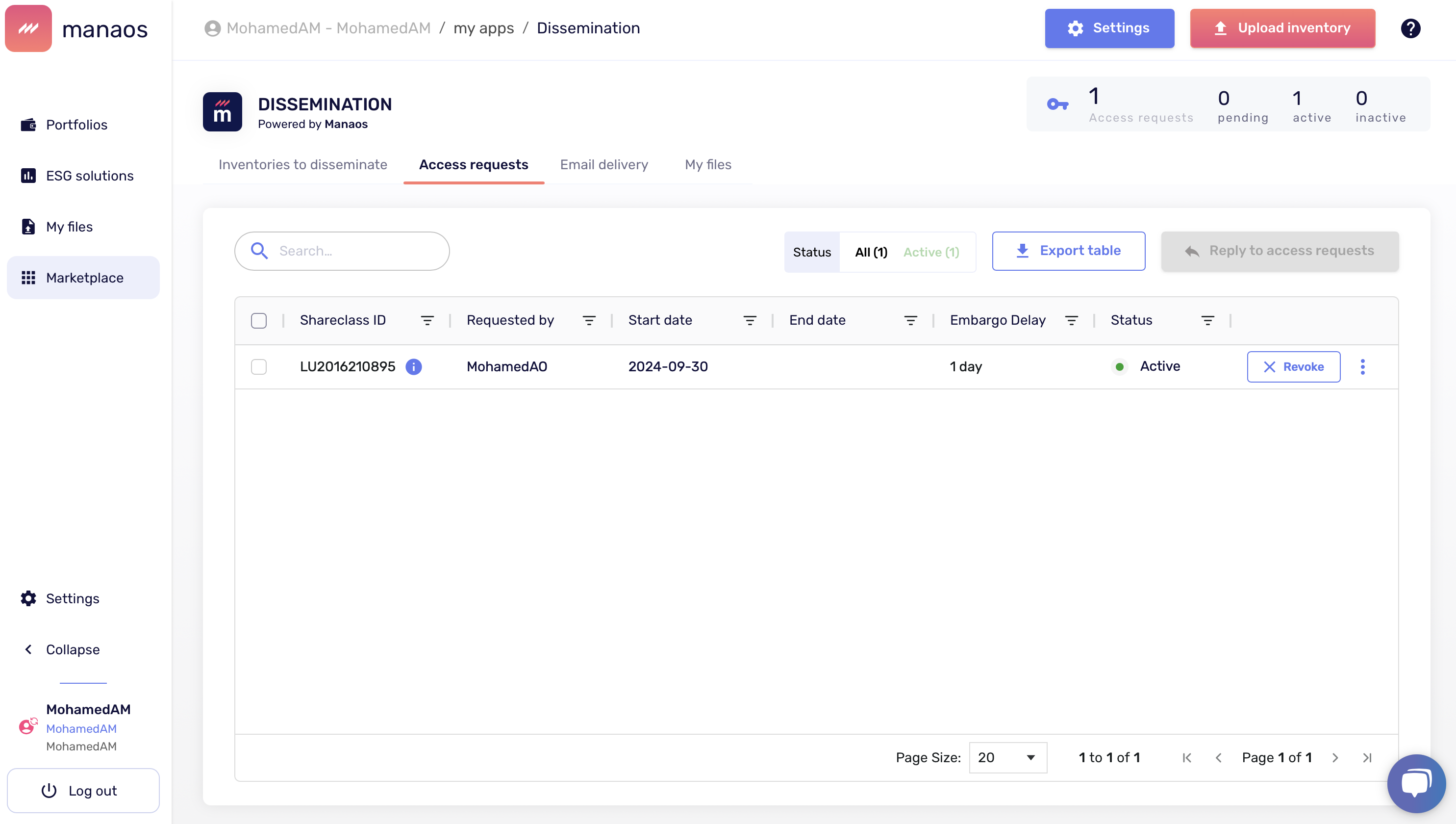The height and width of the screenshot is (824, 1456).
Task: Go to next page arrow
Action: pyautogui.click(x=1335, y=757)
